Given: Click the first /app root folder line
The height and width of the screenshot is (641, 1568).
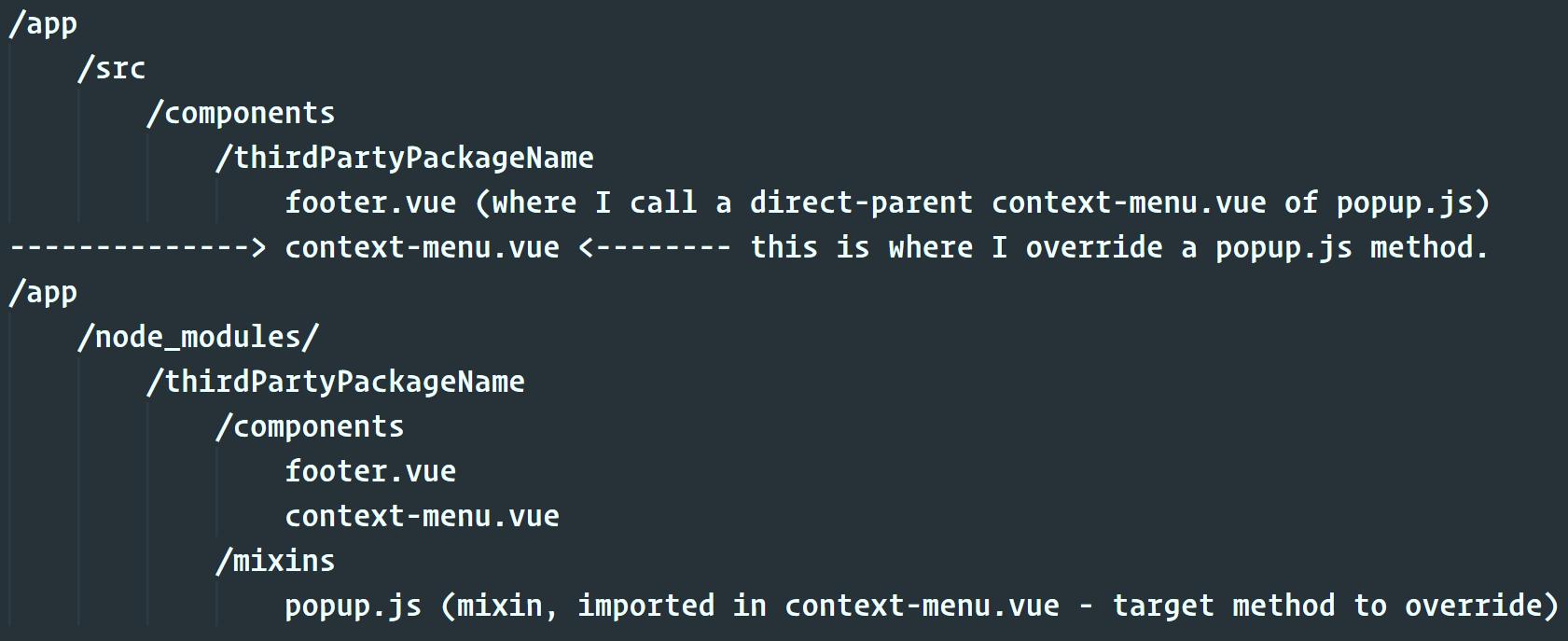Looking at the screenshot, I should tap(43, 24).
